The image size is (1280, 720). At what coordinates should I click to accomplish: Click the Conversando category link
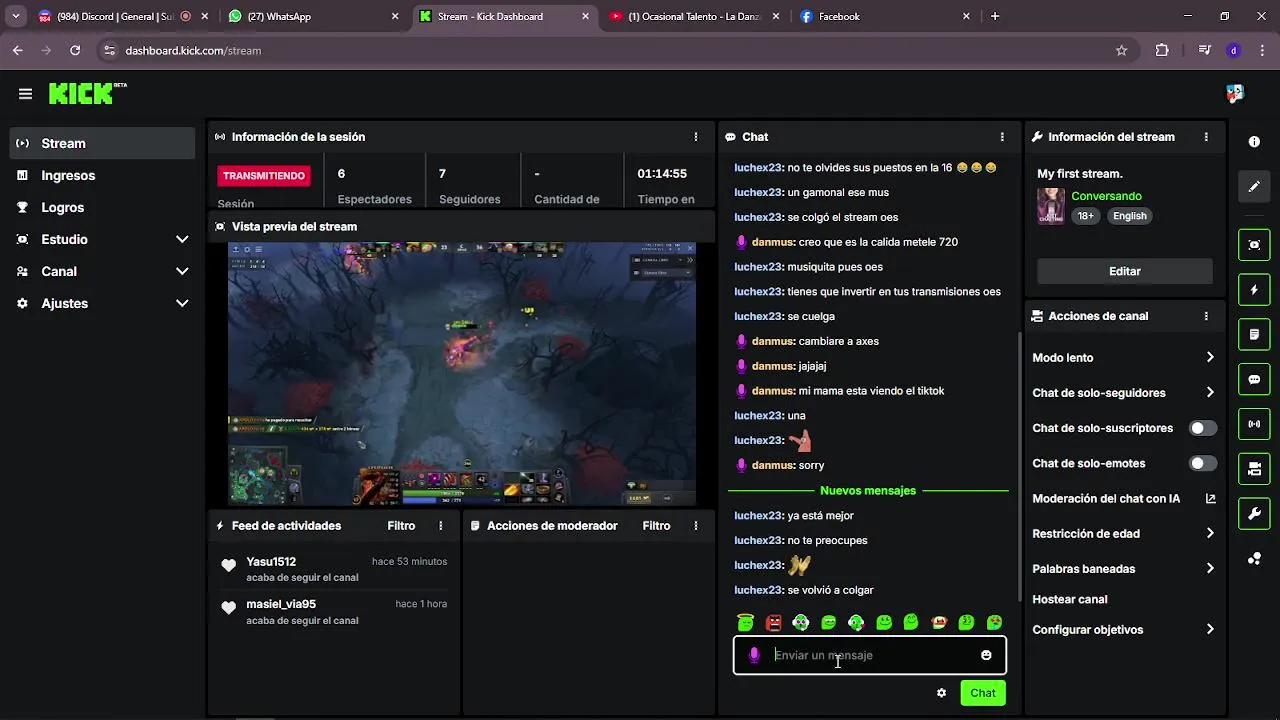tap(1106, 196)
